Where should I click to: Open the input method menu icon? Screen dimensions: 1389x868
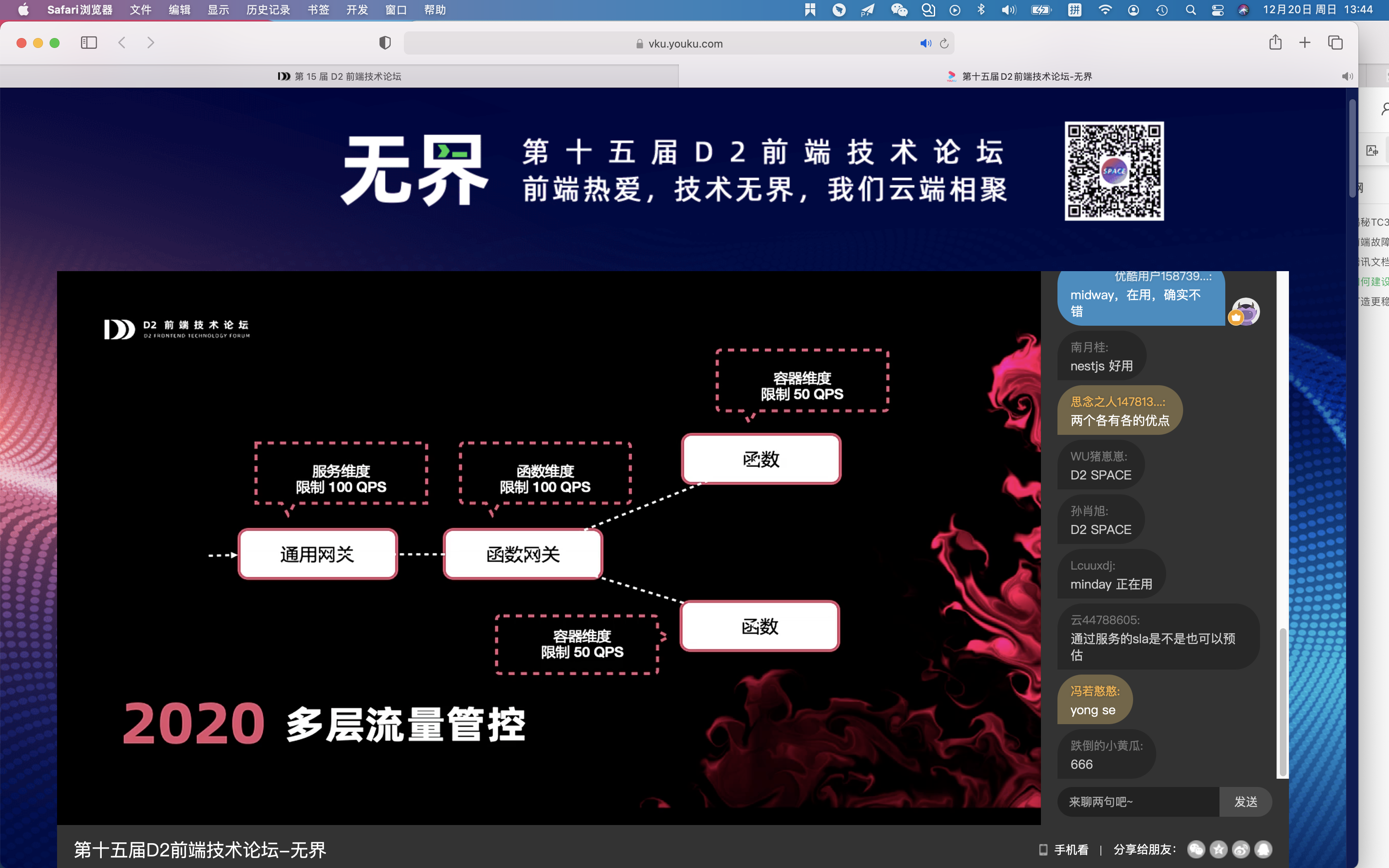pos(1074,10)
